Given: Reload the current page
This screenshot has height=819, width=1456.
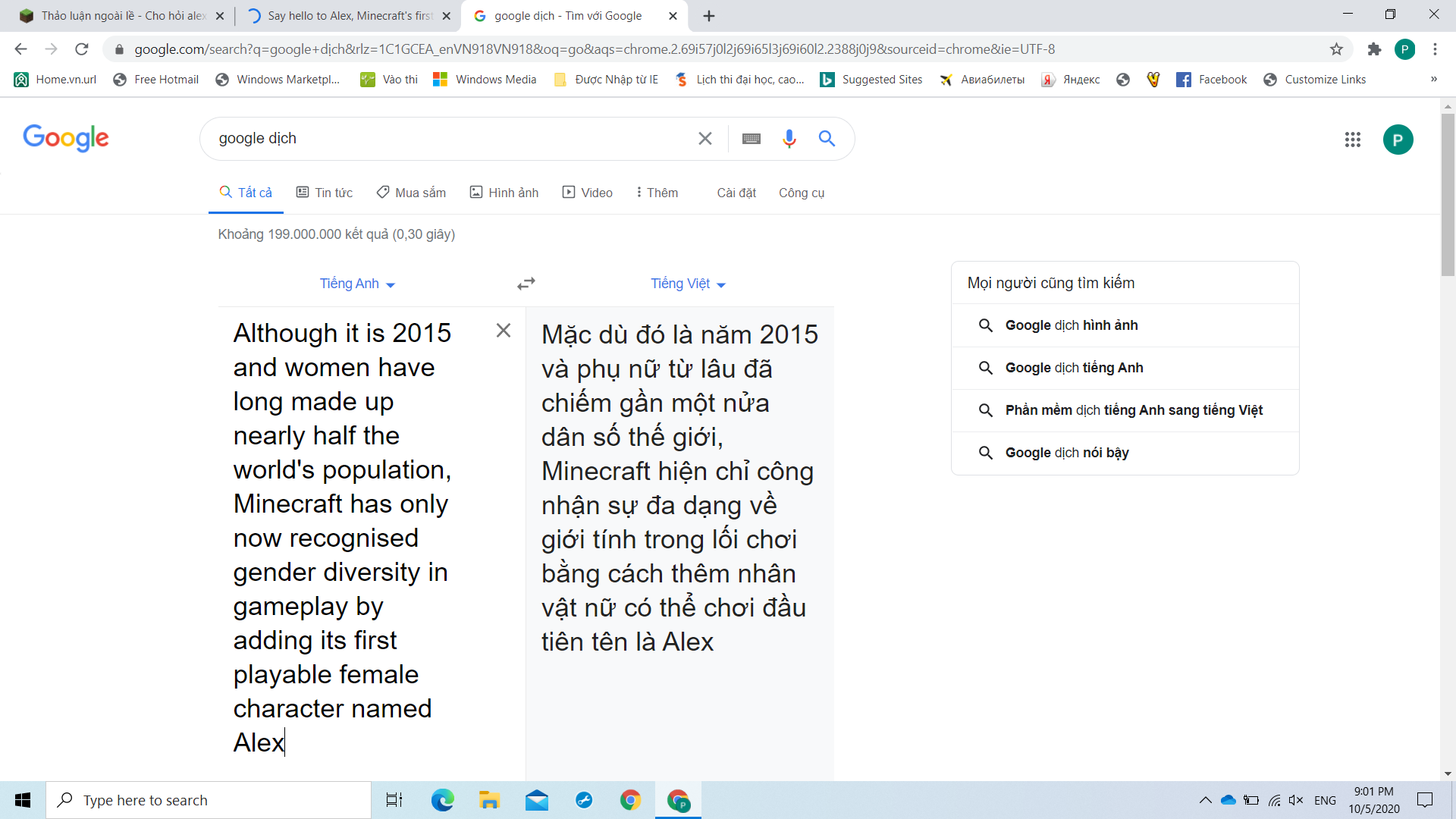Looking at the screenshot, I should 82,49.
